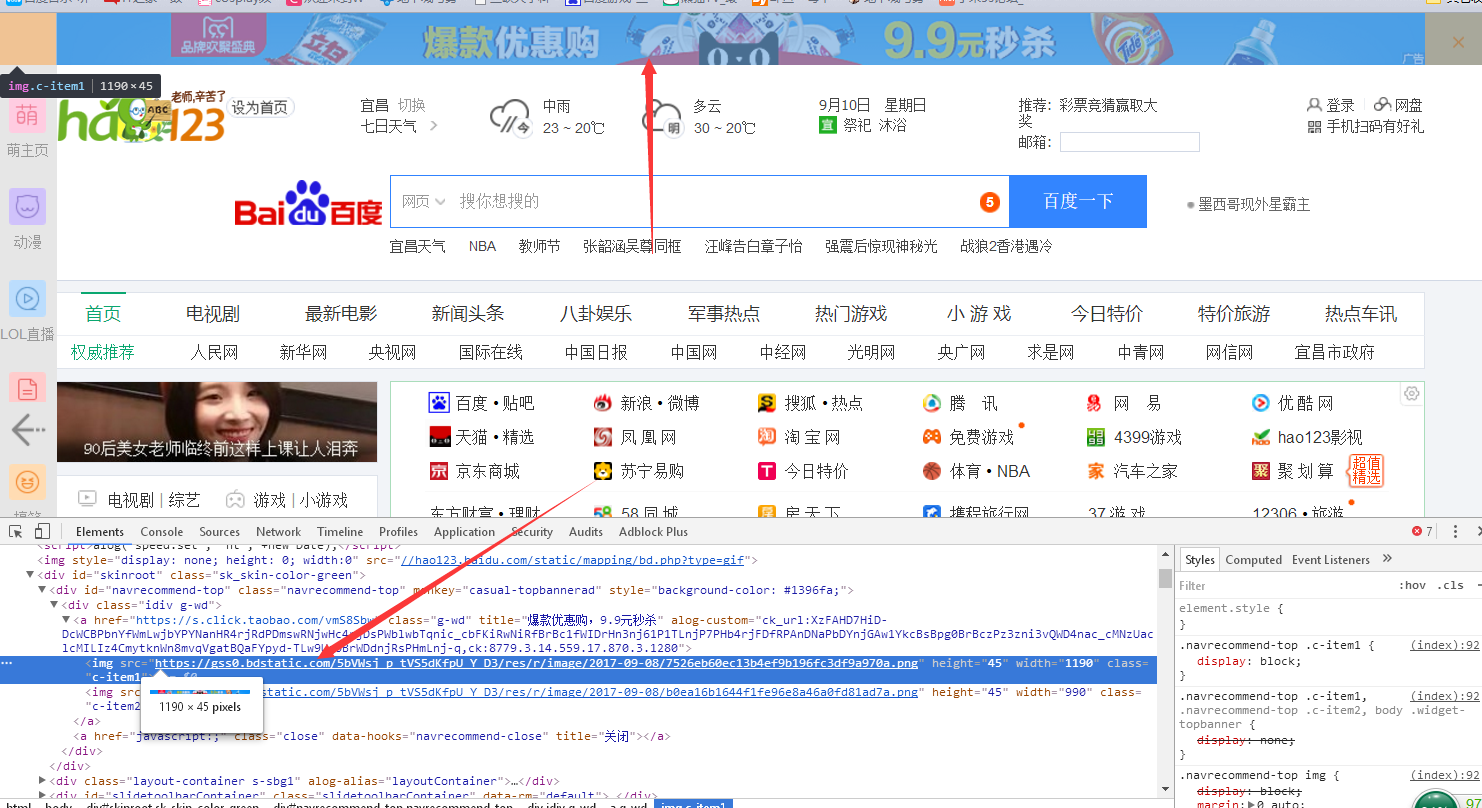The width and height of the screenshot is (1482, 808).
Task: Open the site list settings gear
Action: (x=1411, y=394)
